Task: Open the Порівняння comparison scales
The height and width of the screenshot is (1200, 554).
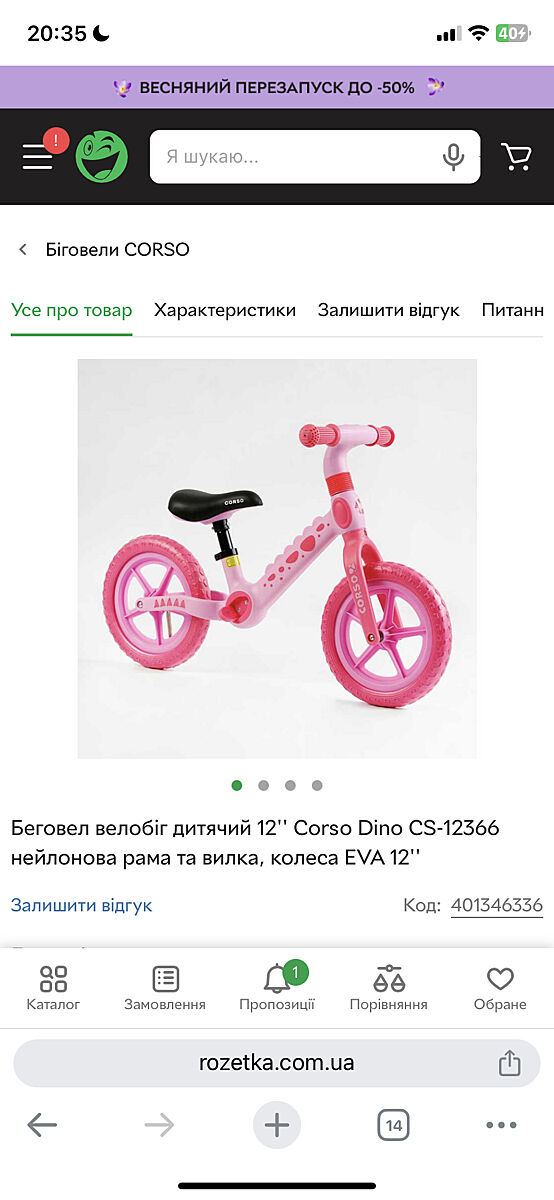Action: click(388, 988)
